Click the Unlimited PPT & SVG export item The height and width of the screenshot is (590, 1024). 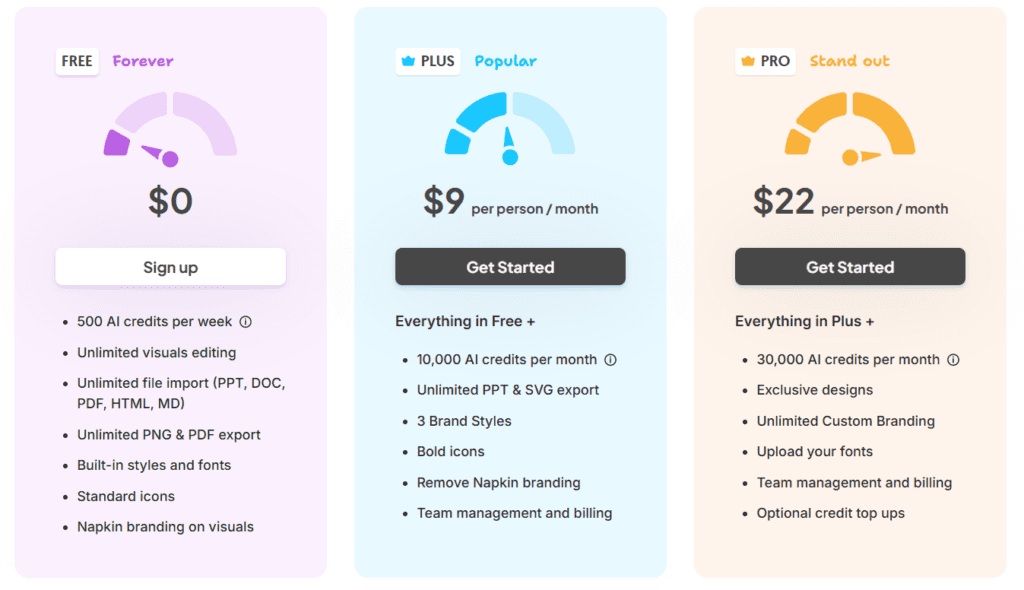[x=507, y=390]
